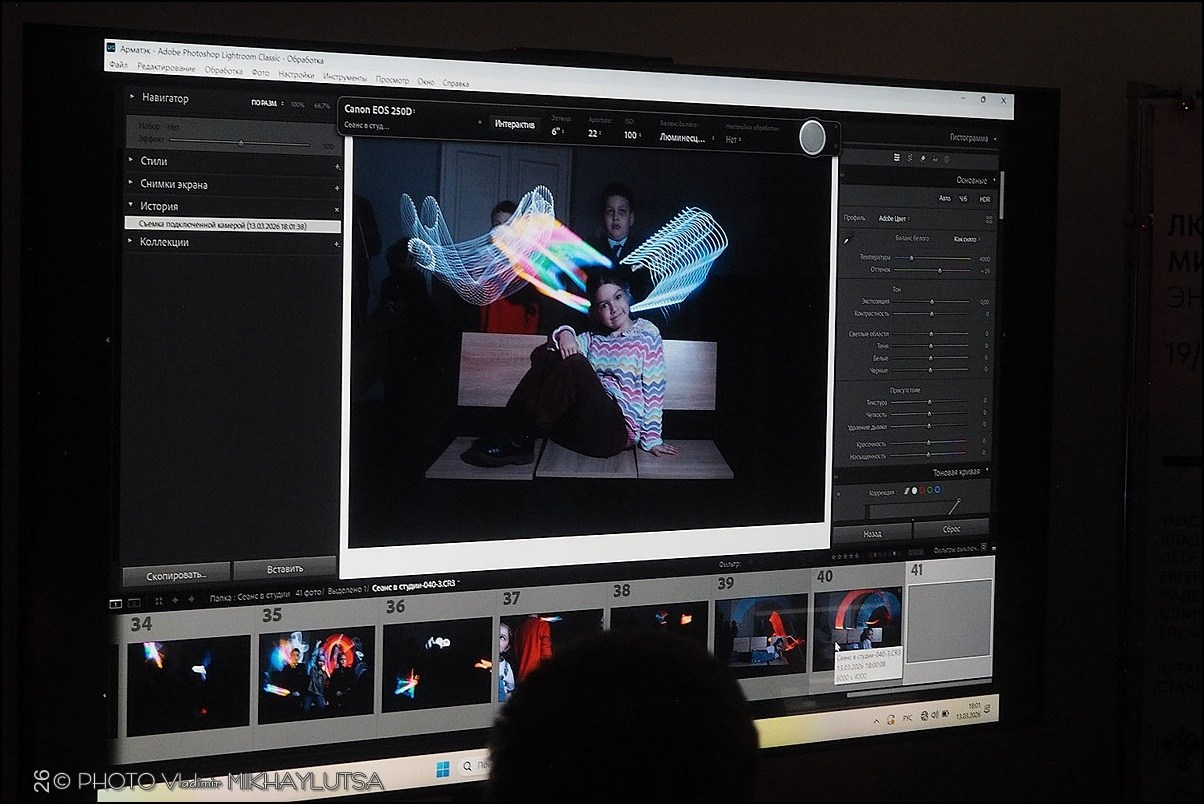Click the plus icon beside Стили
The image size is (1204, 804).
[x=337, y=166]
